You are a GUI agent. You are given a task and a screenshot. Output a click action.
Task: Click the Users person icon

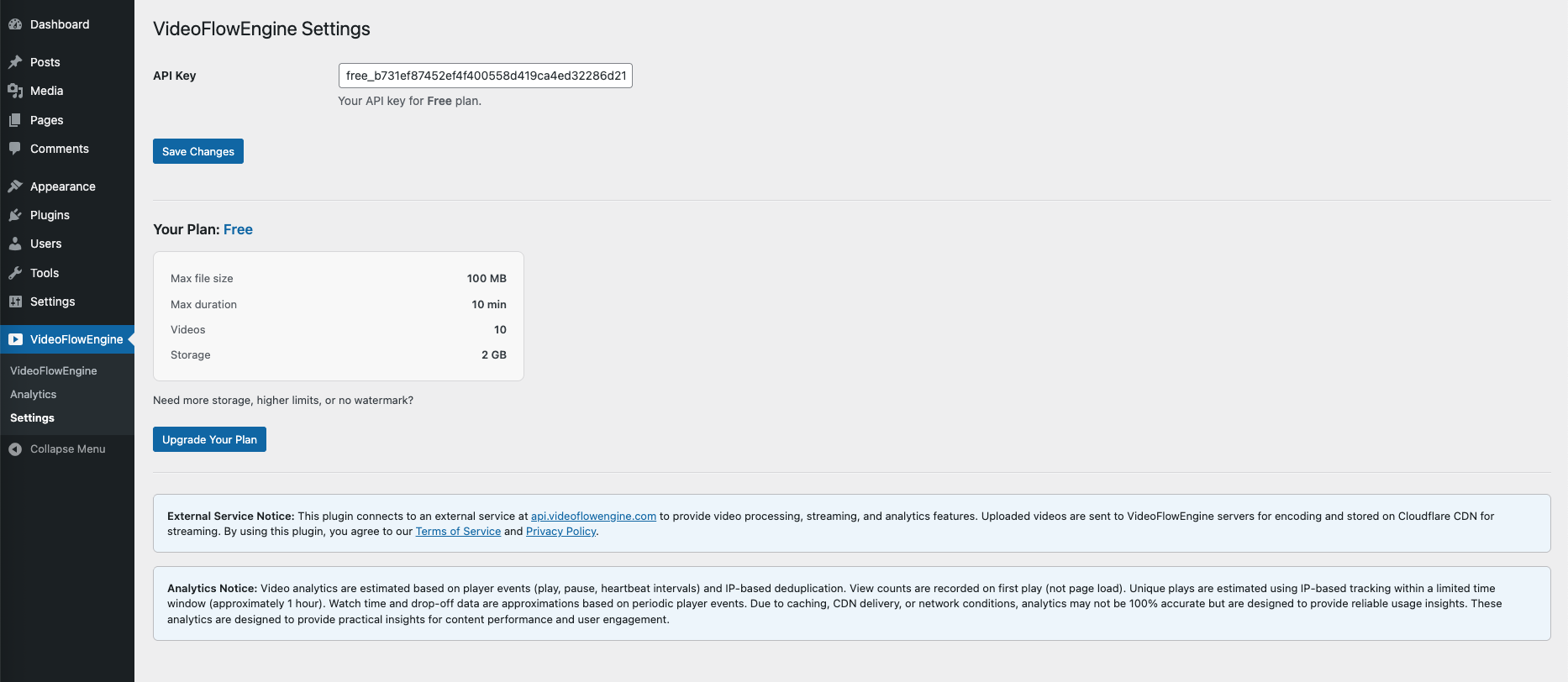coord(15,244)
